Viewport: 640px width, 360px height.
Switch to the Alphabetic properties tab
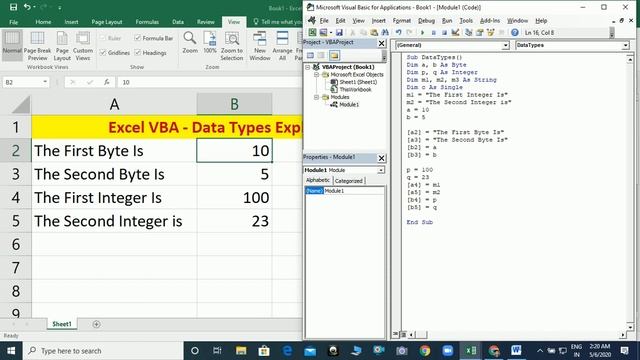tap(318, 180)
